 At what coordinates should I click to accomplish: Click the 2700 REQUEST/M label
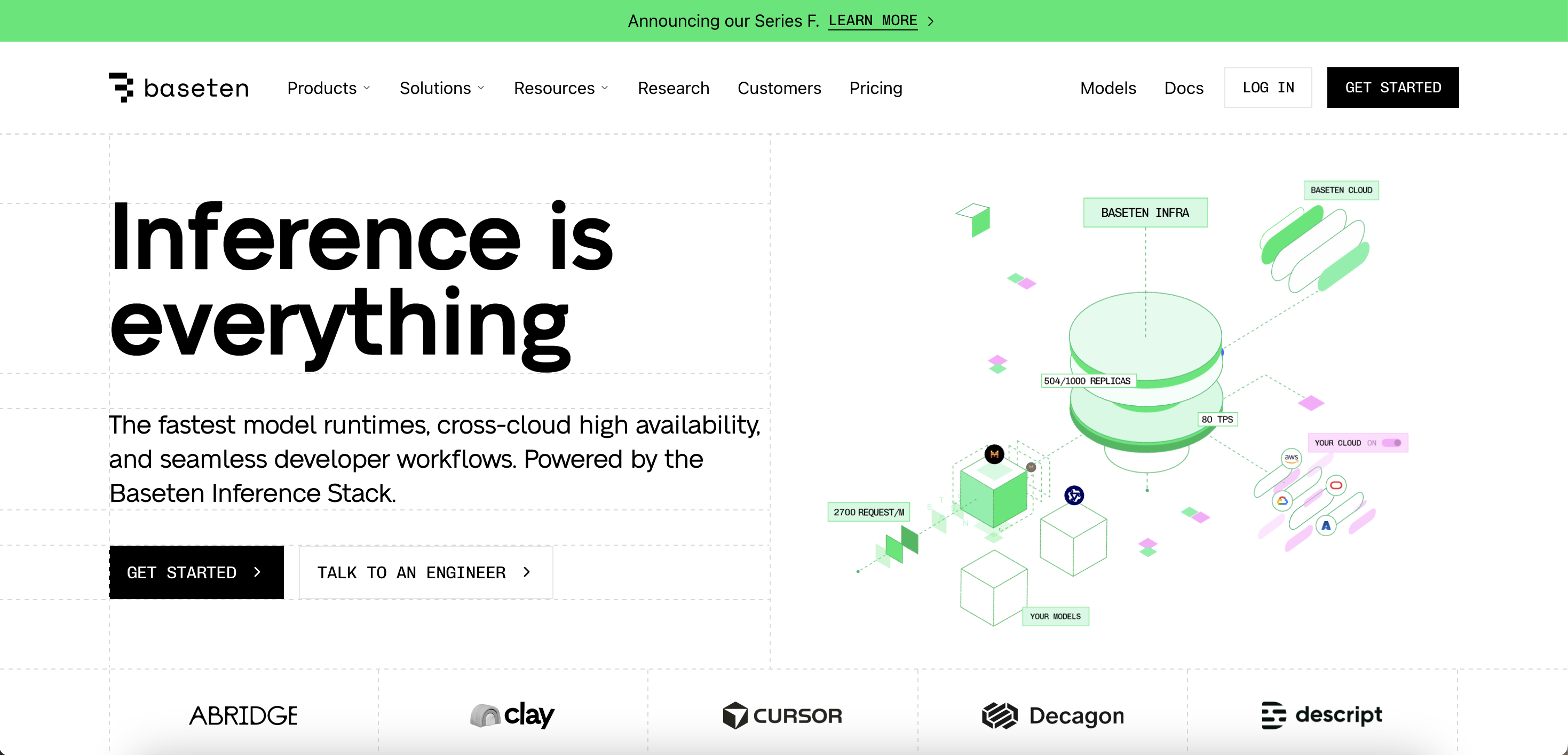tap(869, 512)
